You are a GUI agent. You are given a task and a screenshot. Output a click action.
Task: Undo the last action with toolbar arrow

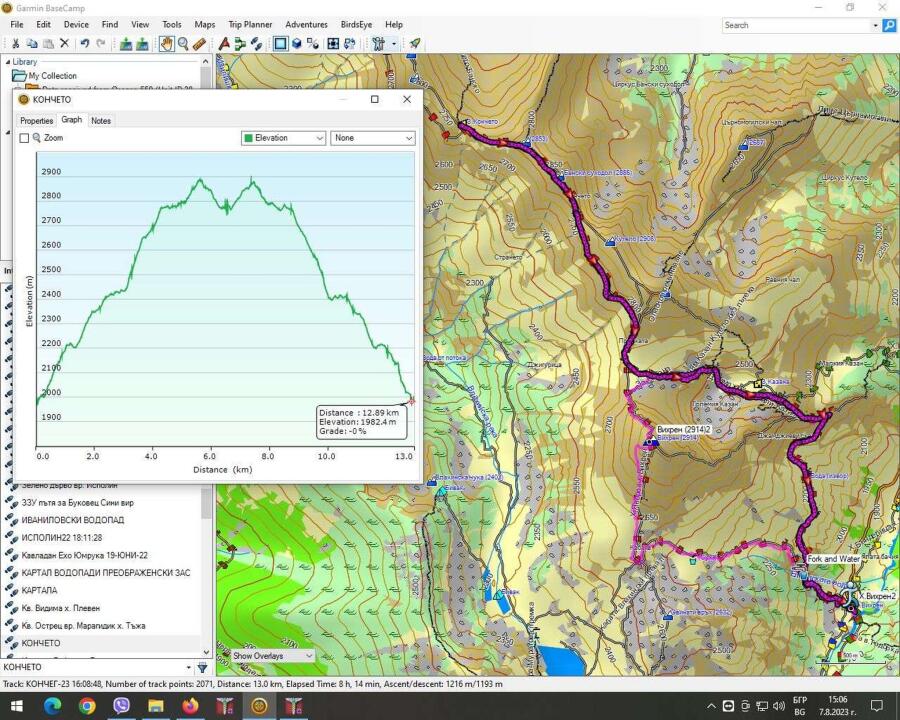(85, 44)
